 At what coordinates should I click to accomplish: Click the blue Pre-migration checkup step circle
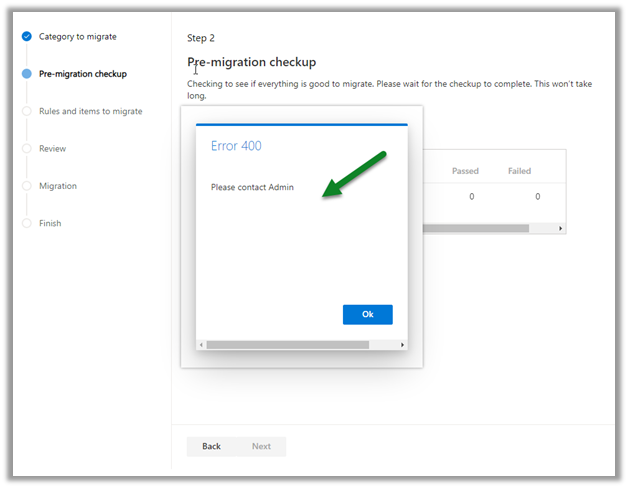[x=27, y=74]
